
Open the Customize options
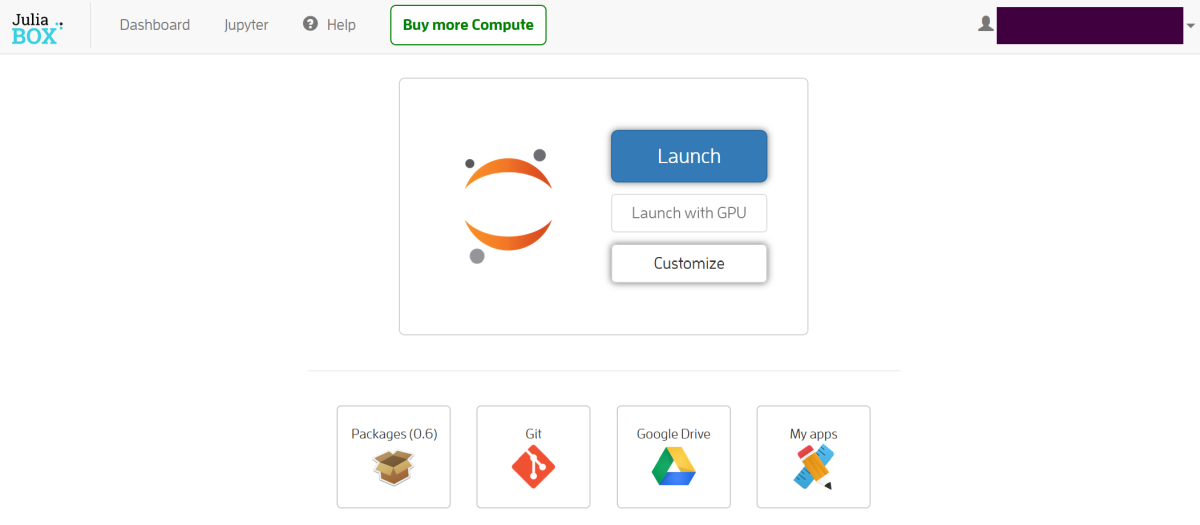[689, 264]
